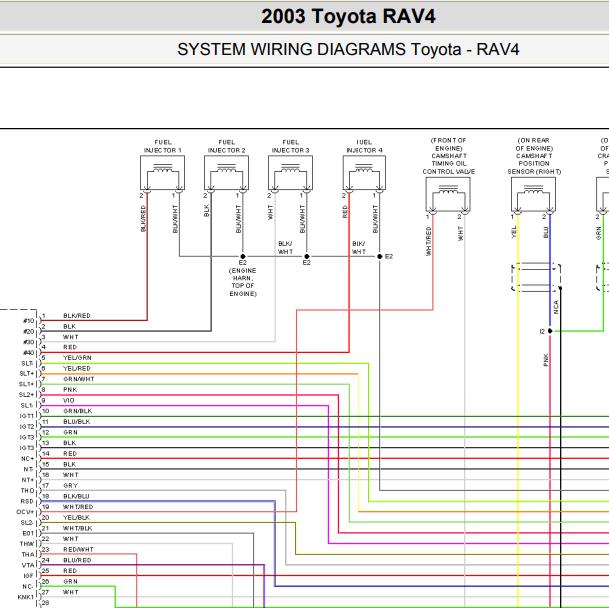Screen dimensions: 609x608
Task: Click the 'GRN/BLK' wire label at pin 10
Action: click(x=78, y=411)
